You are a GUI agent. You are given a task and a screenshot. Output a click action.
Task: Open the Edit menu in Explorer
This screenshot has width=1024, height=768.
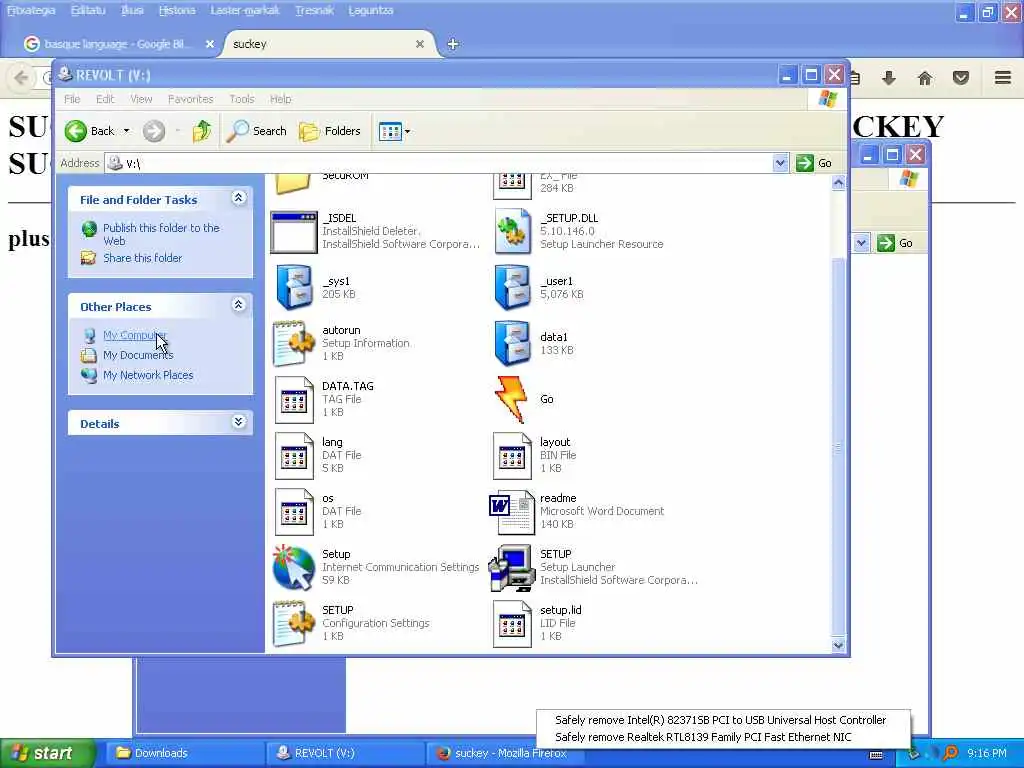point(105,99)
